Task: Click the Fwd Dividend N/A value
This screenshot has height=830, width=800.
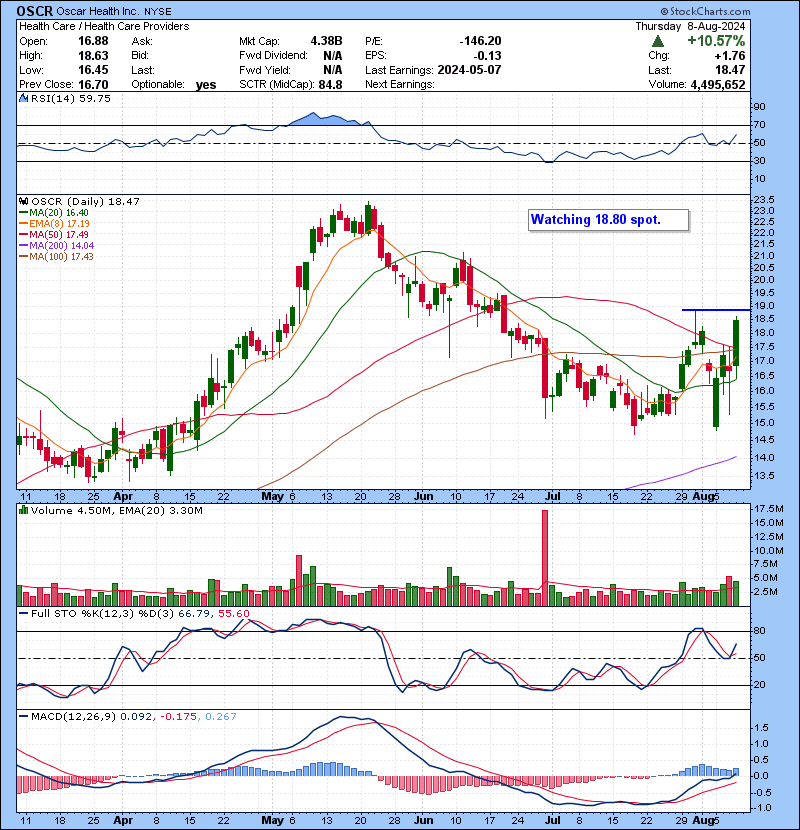Action: point(332,55)
